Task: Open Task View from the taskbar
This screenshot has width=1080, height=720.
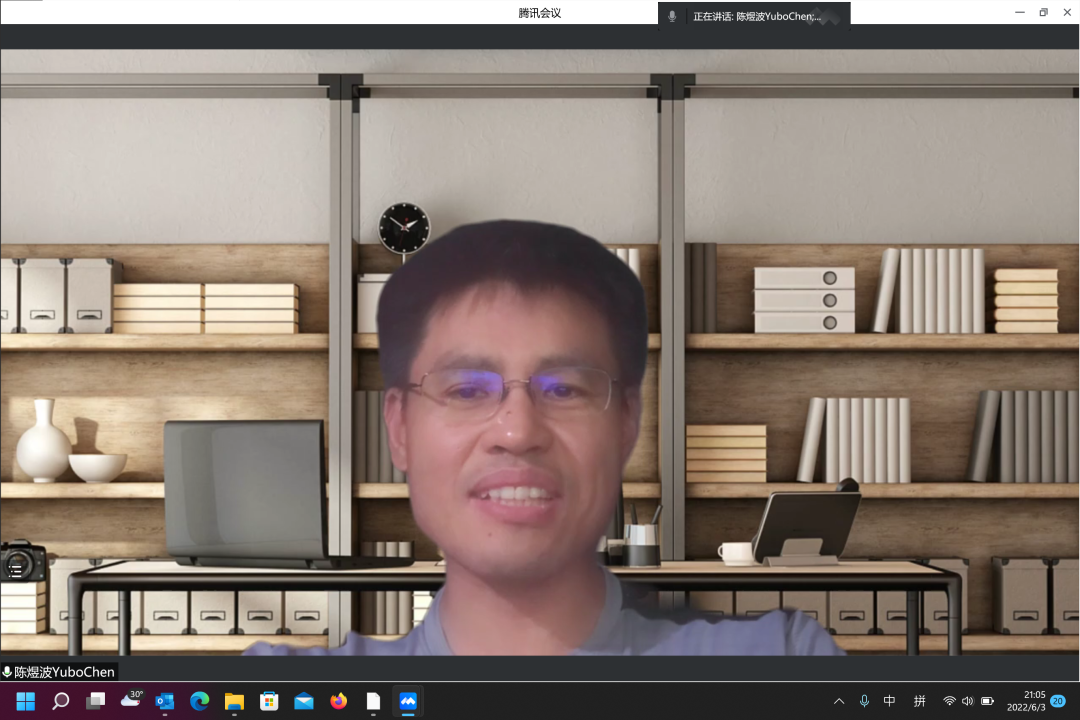Action: click(x=95, y=701)
